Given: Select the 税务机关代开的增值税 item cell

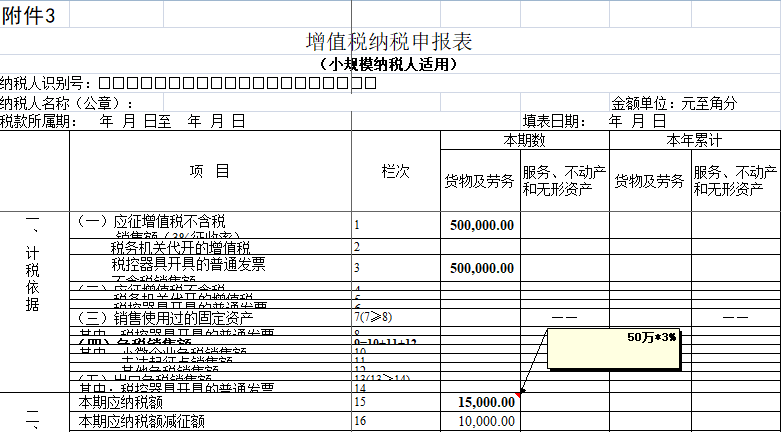Looking at the screenshot, I should [x=210, y=247].
